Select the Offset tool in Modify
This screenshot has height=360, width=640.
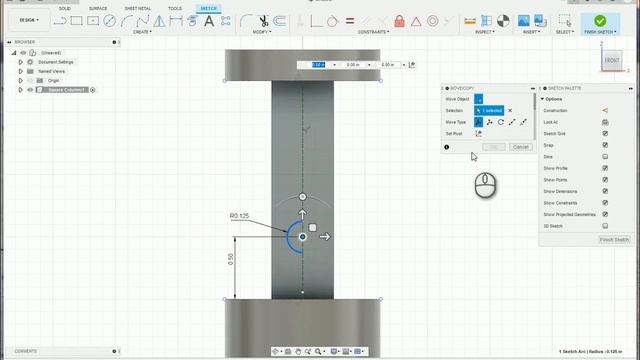click(280, 21)
